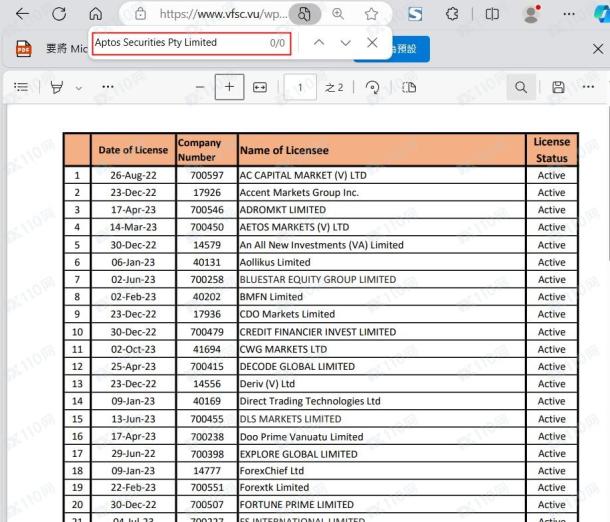This screenshot has height=522, width=610.
Task: Click the Date of License column header
Action: point(133,150)
